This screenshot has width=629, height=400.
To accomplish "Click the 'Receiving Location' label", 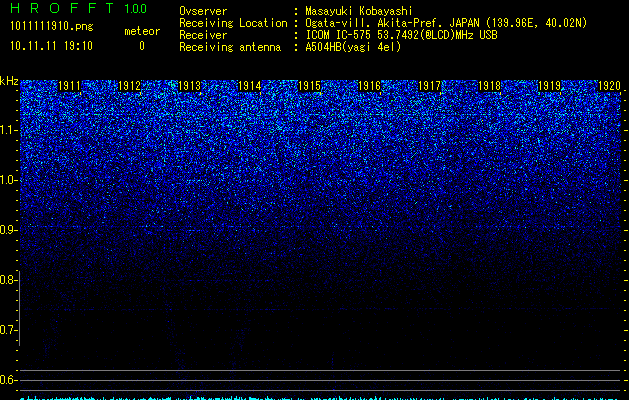I will tap(233, 23).
